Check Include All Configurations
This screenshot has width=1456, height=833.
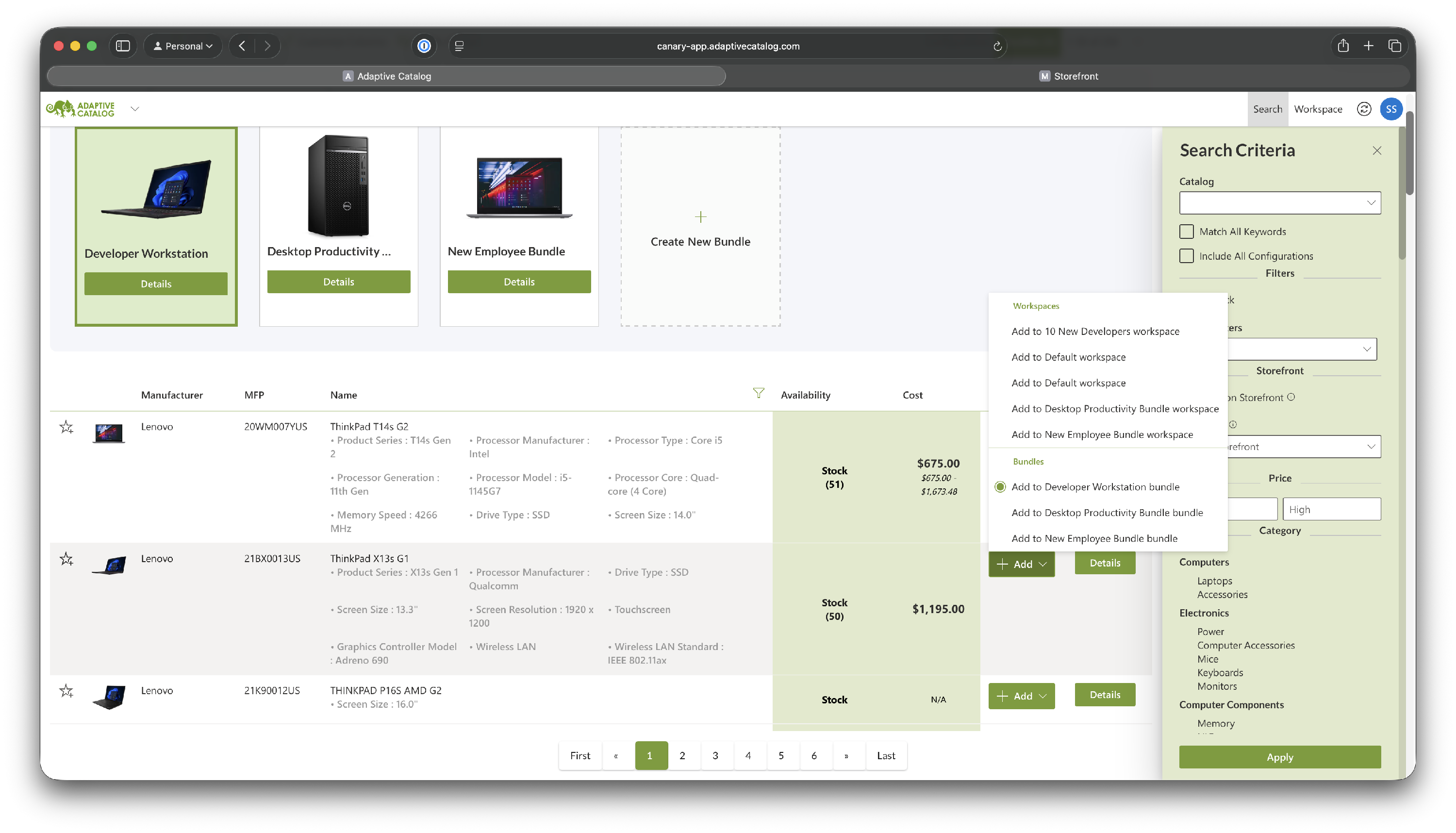[x=1187, y=256]
